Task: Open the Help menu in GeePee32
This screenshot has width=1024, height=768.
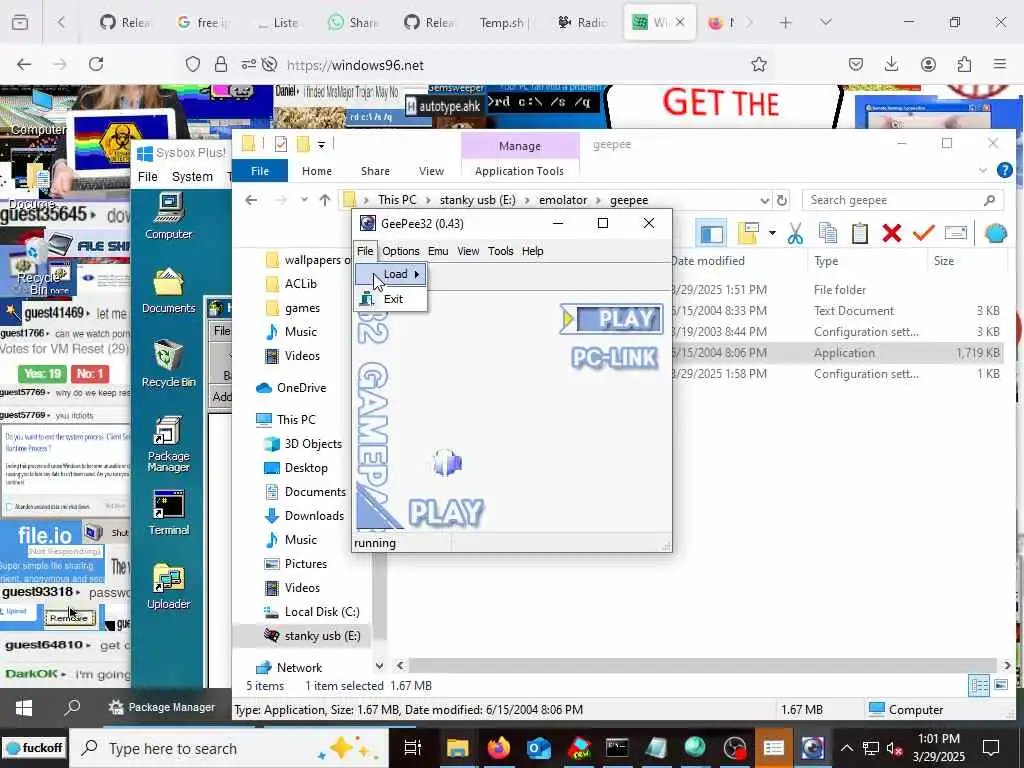Action: point(532,251)
